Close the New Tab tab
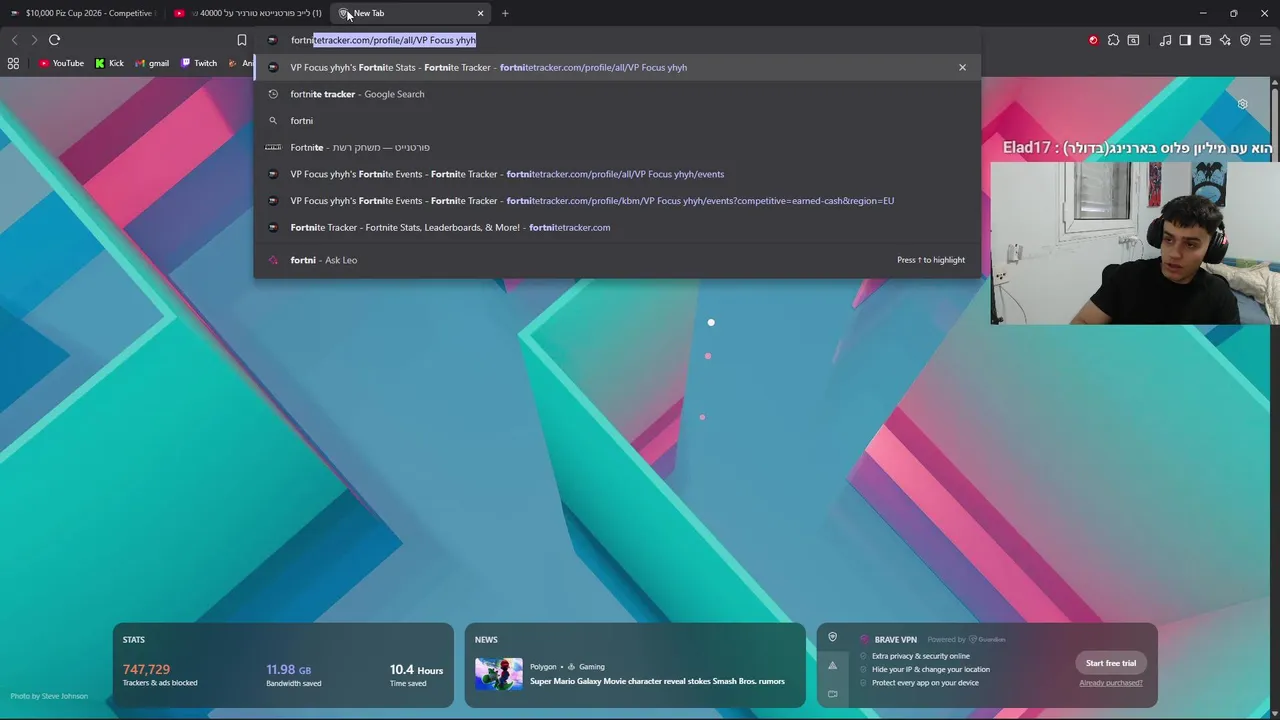Viewport: 1280px width, 720px height. pyautogui.click(x=480, y=13)
